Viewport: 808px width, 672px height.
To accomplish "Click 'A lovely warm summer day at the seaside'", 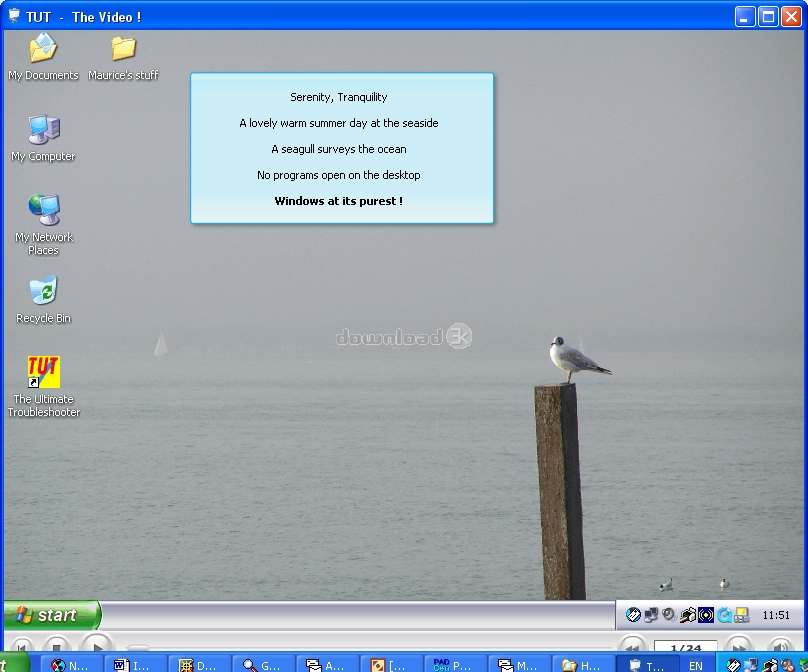I will click(339, 123).
